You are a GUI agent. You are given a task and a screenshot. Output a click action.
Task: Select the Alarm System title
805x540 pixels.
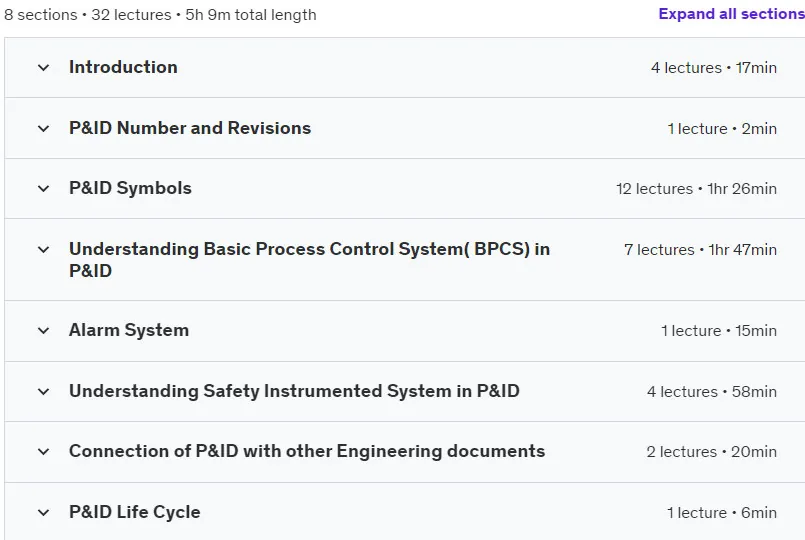(129, 330)
